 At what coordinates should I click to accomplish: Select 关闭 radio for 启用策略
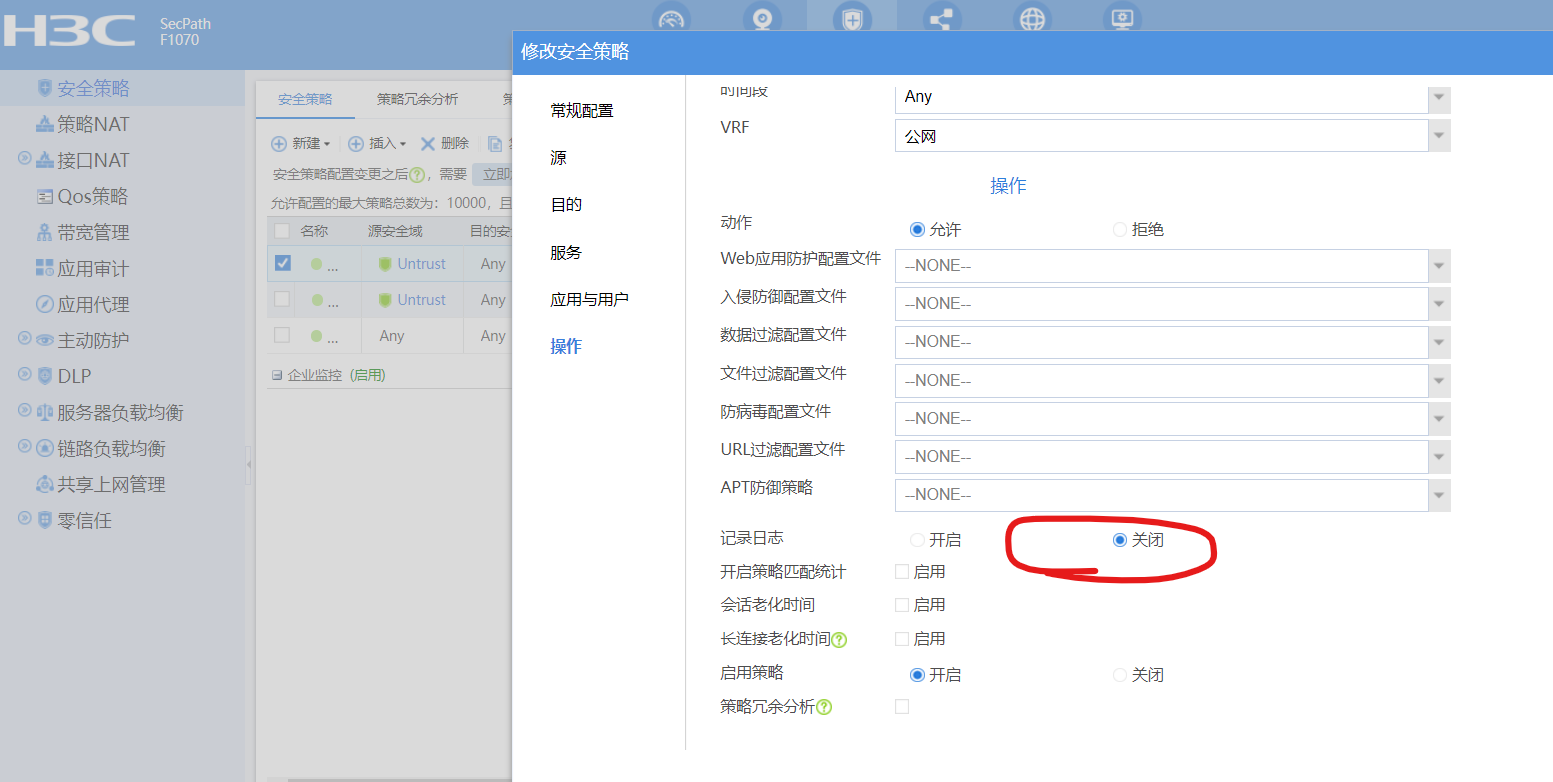click(x=1120, y=675)
